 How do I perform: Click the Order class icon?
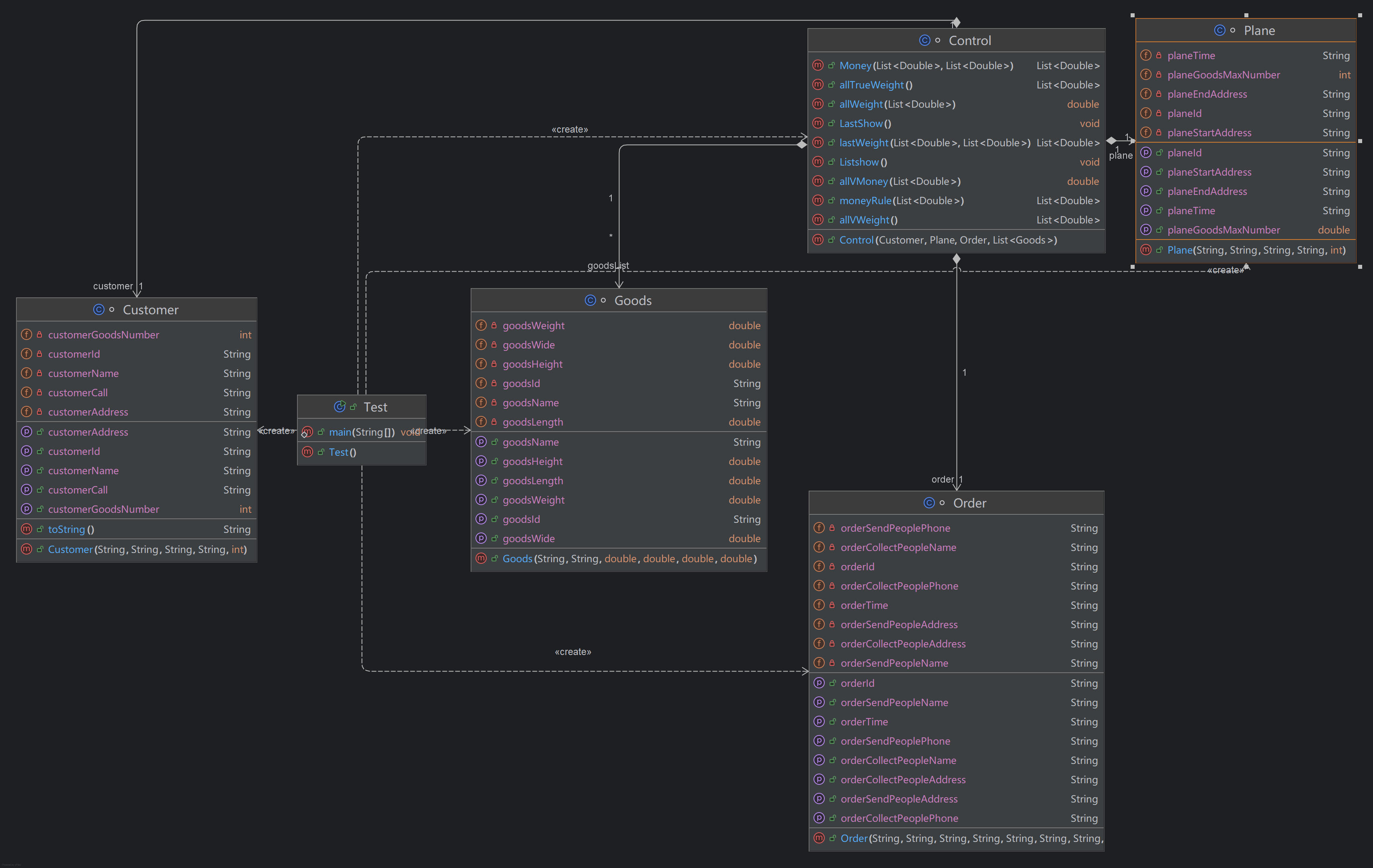[929, 503]
